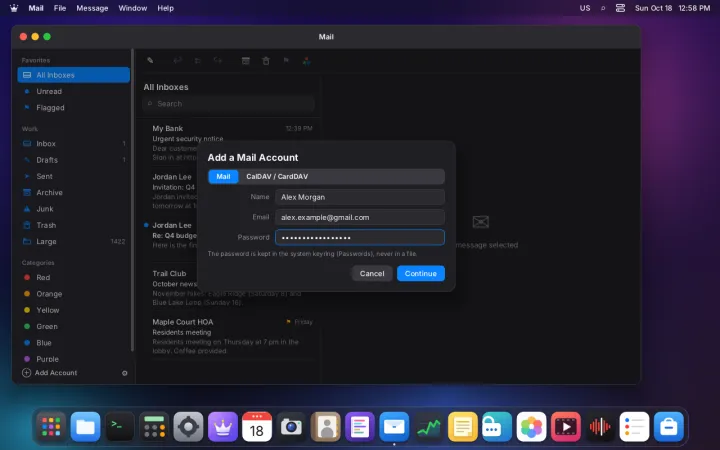Click the Password field
This screenshot has width=720, height=450.
tap(360, 238)
